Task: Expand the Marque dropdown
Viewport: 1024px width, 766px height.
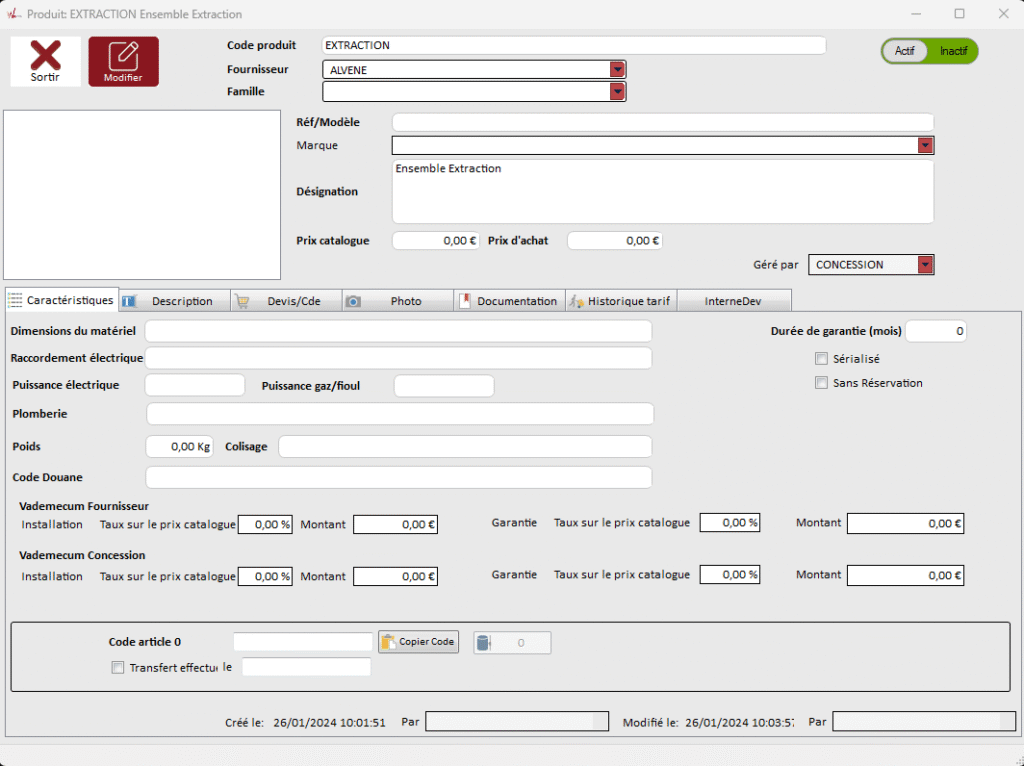Action: coord(925,146)
